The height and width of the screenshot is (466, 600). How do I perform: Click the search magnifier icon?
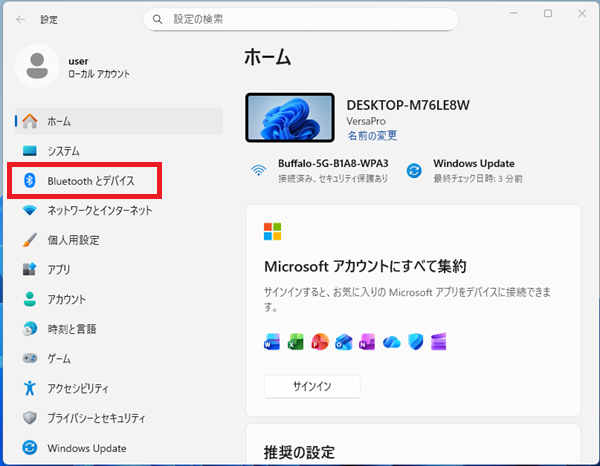(157, 19)
